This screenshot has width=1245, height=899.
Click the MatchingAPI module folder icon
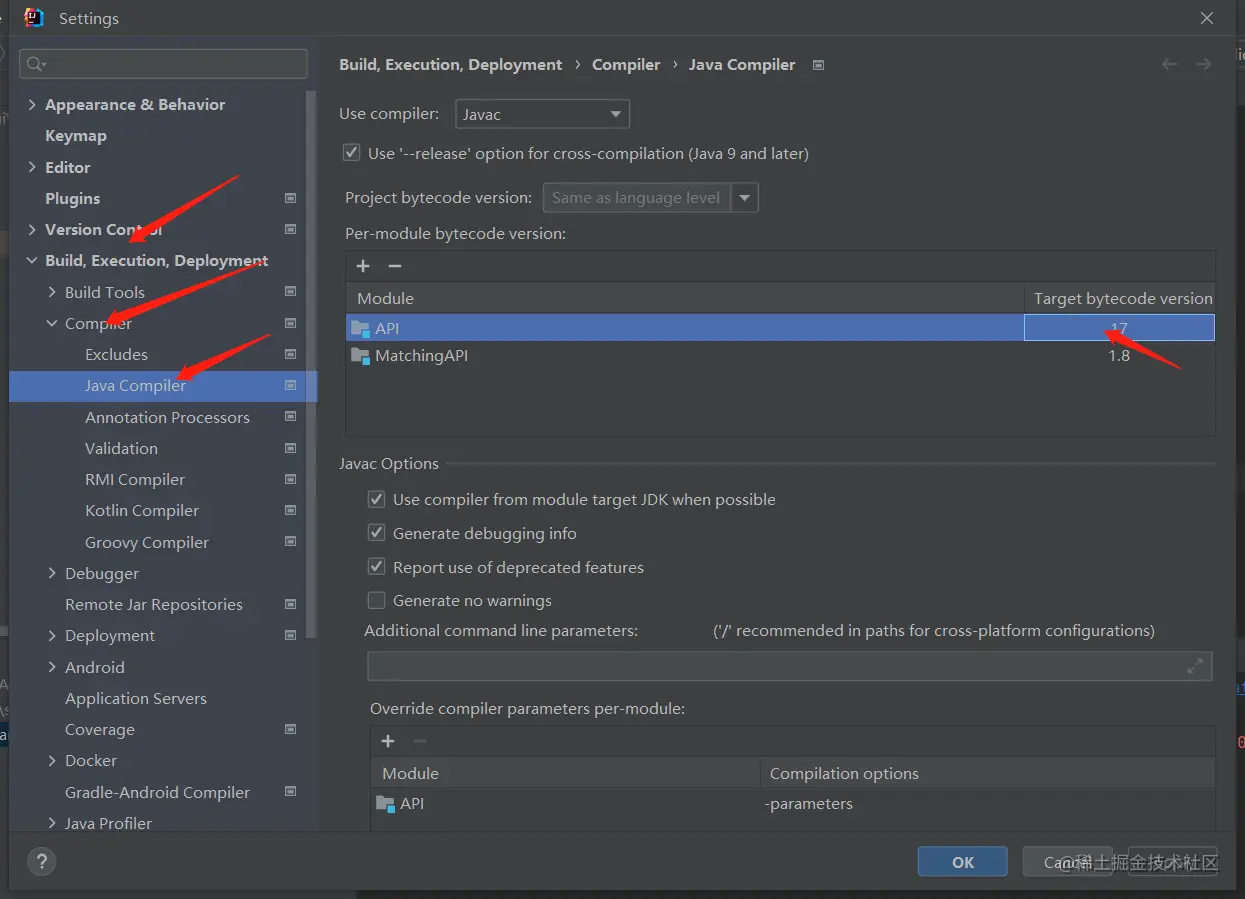point(360,356)
